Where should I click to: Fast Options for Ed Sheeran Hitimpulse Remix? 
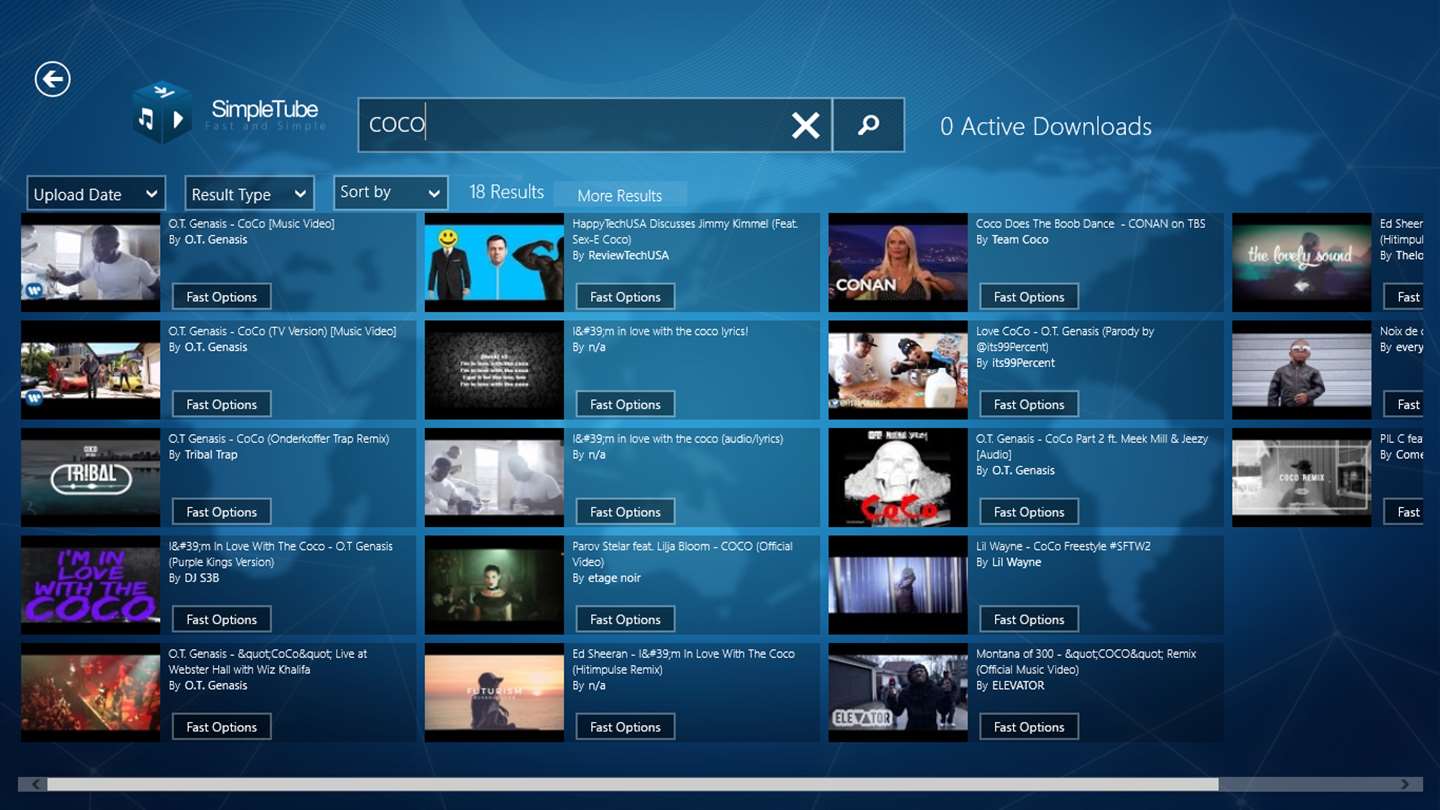(x=625, y=727)
